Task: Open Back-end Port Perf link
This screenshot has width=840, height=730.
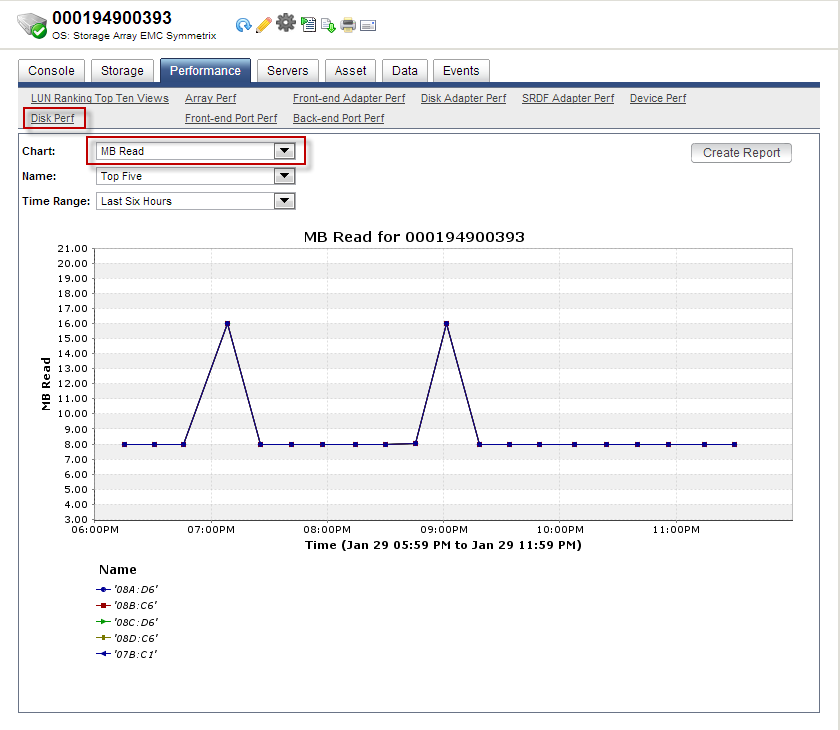Action: [339, 118]
